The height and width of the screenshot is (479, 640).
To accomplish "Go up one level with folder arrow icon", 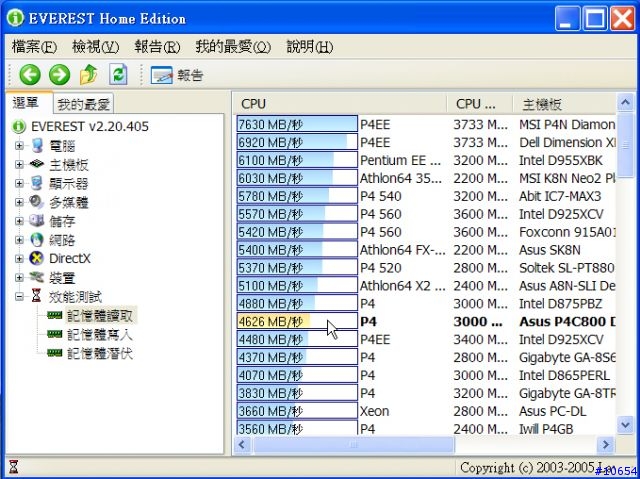I will click(x=89, y=75).
